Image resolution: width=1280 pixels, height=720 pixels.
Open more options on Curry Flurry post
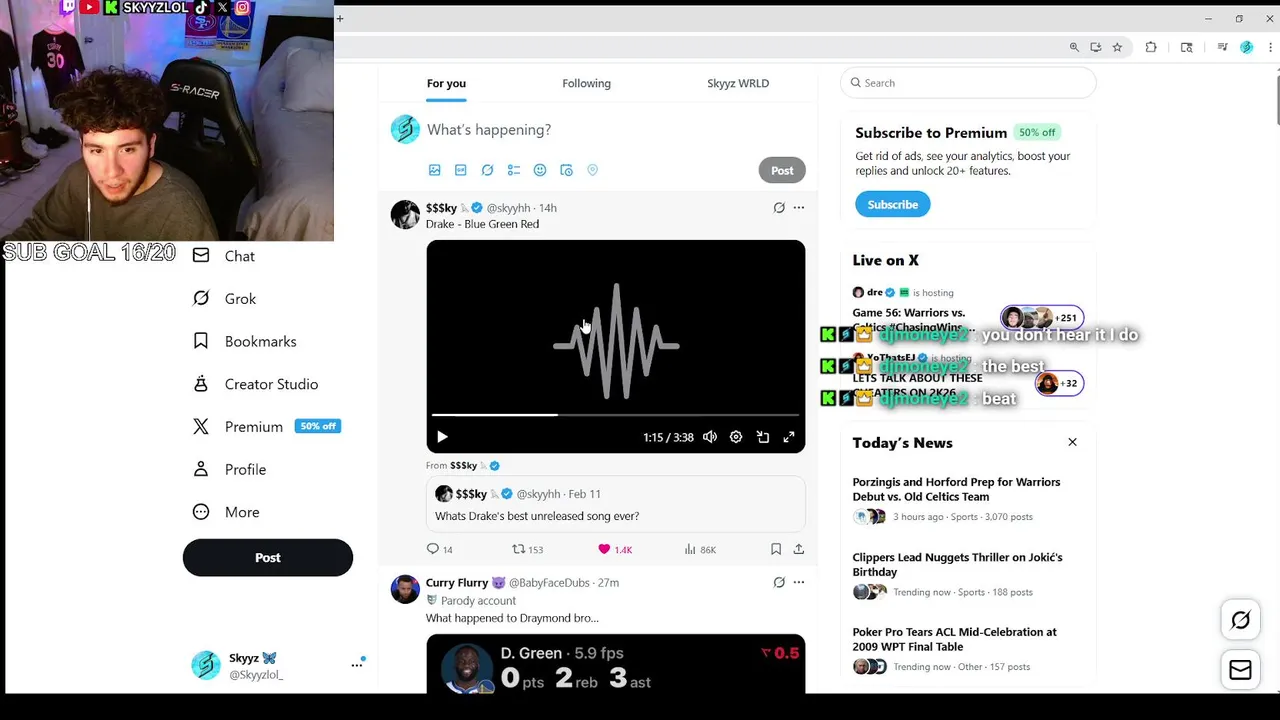pos(798,582)
